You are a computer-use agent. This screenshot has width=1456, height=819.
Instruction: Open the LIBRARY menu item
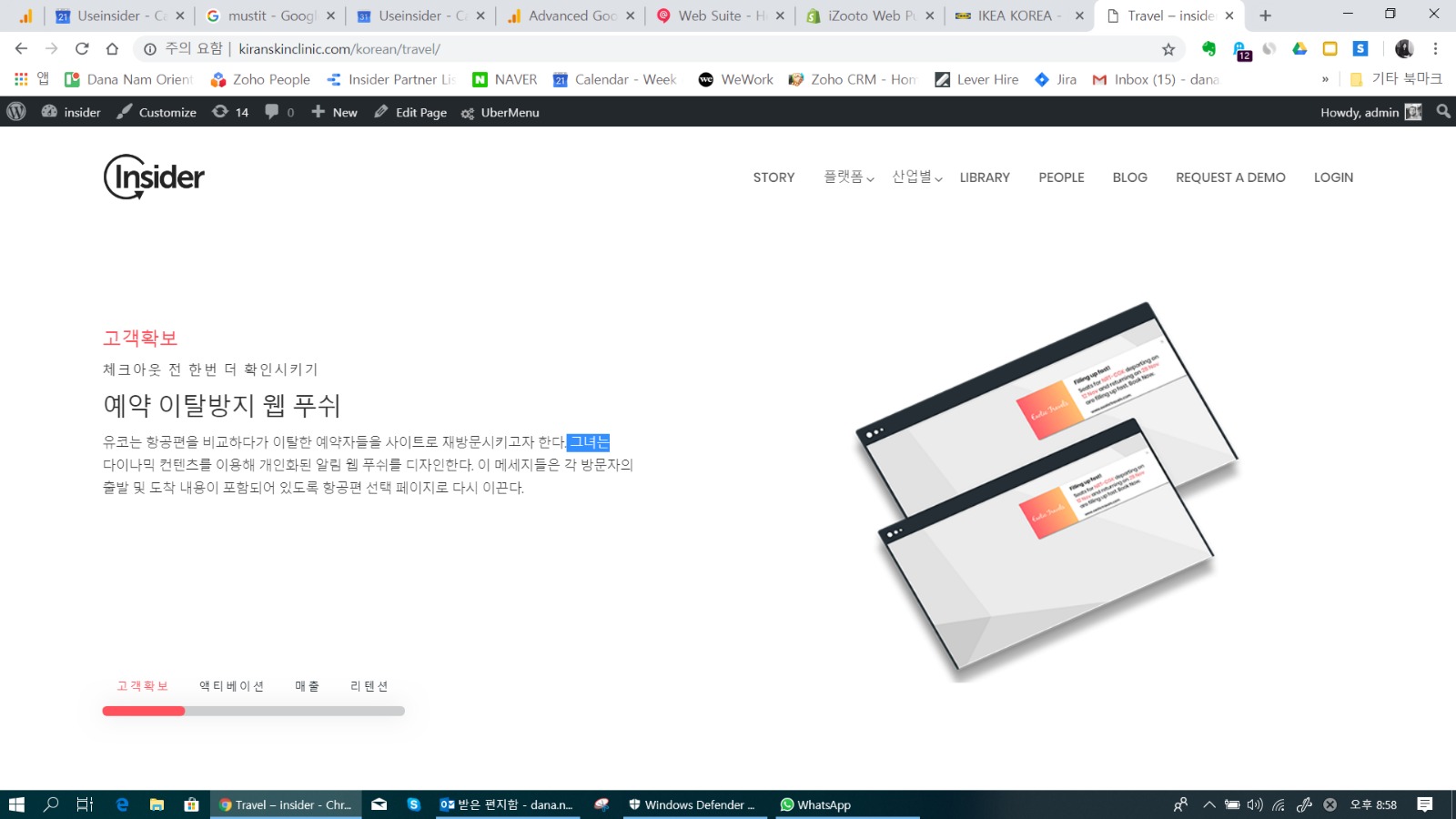[985, 177]
